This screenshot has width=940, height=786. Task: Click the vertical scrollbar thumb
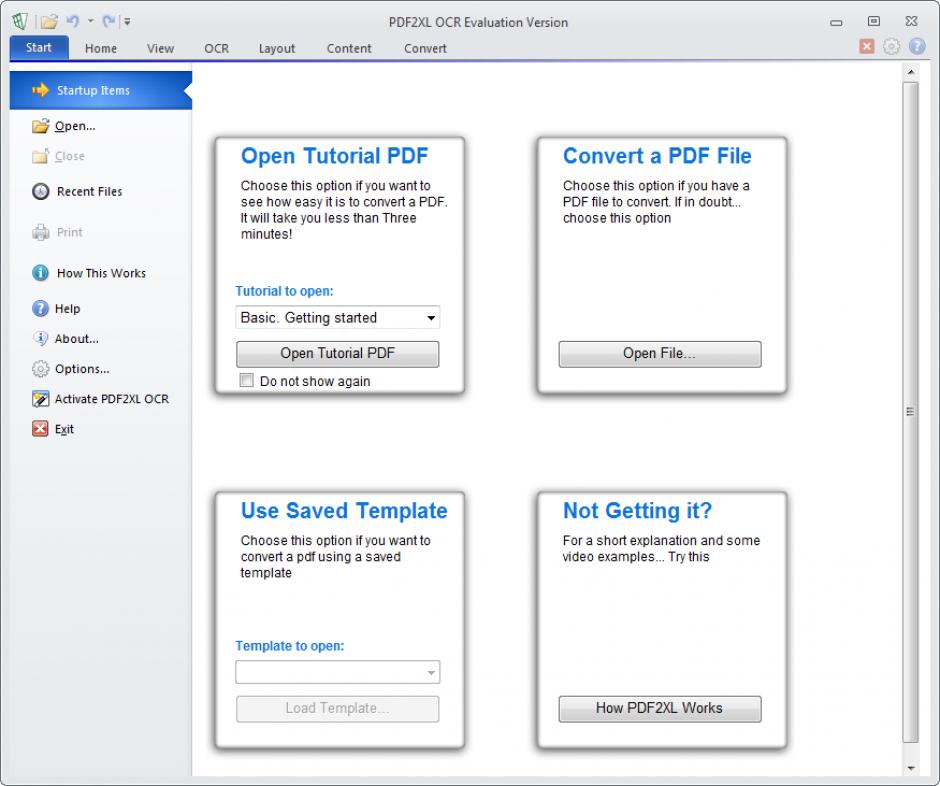911,412
